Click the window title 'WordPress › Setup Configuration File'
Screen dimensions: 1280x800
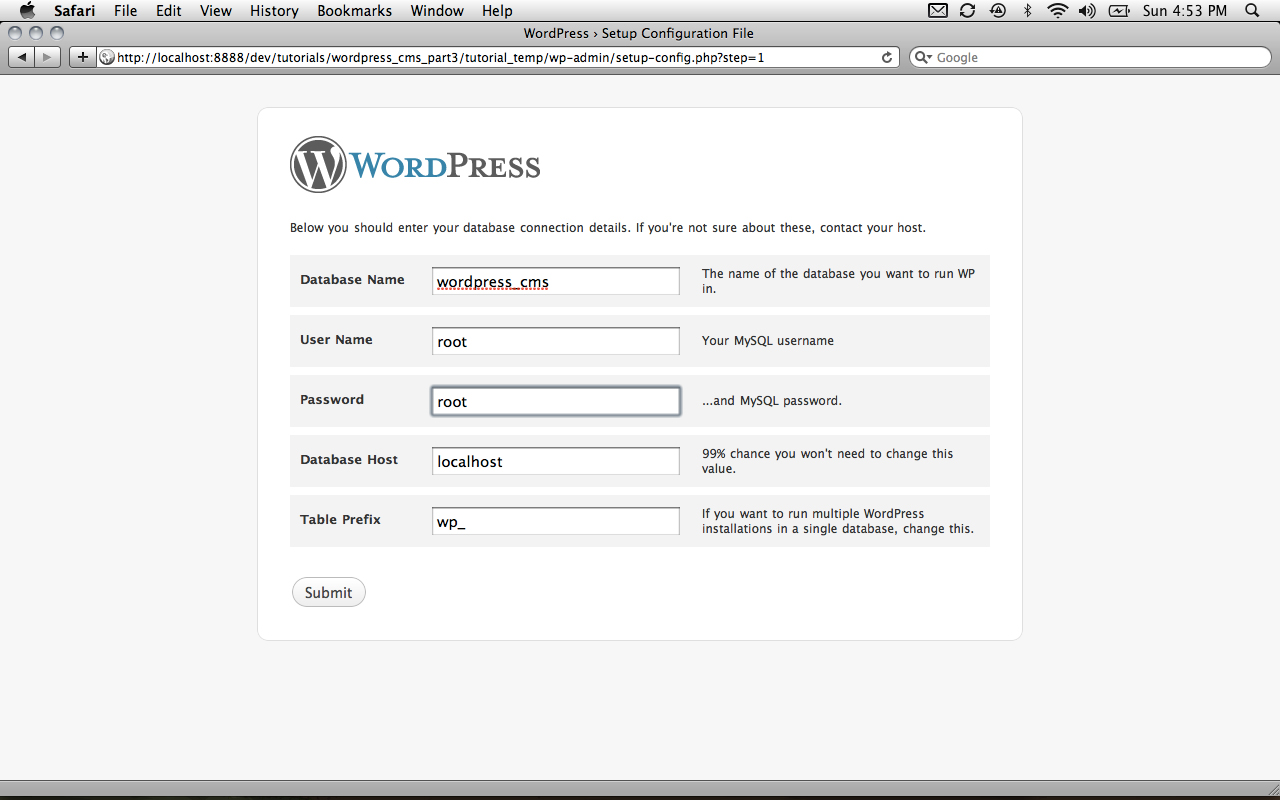(x=639, y=33)
